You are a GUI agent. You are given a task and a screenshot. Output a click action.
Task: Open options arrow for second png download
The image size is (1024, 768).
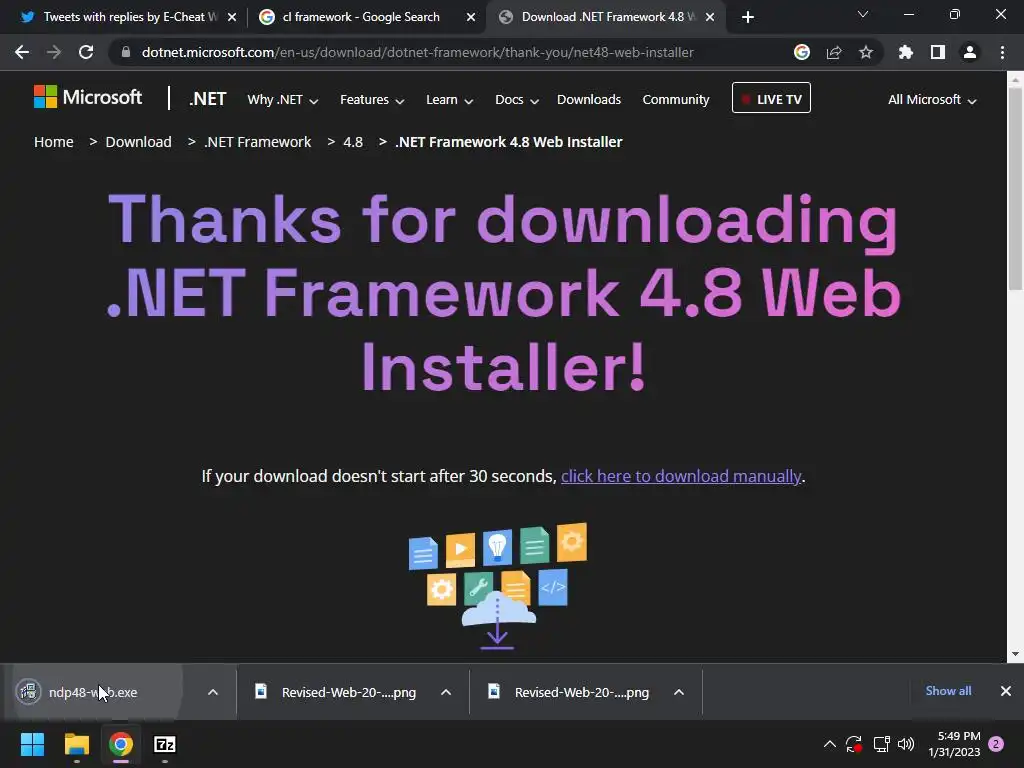[679, 692]
